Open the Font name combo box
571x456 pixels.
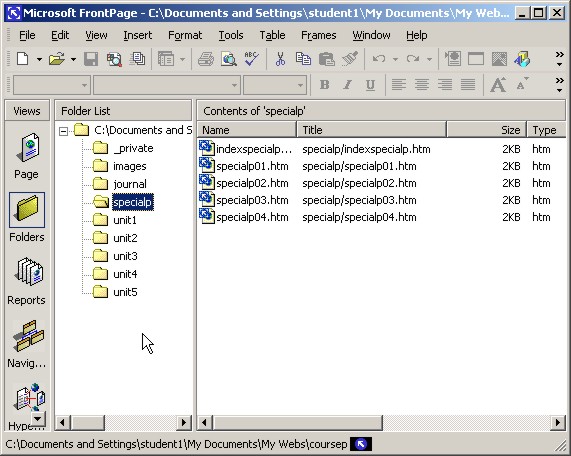click(x=167, y=85)
